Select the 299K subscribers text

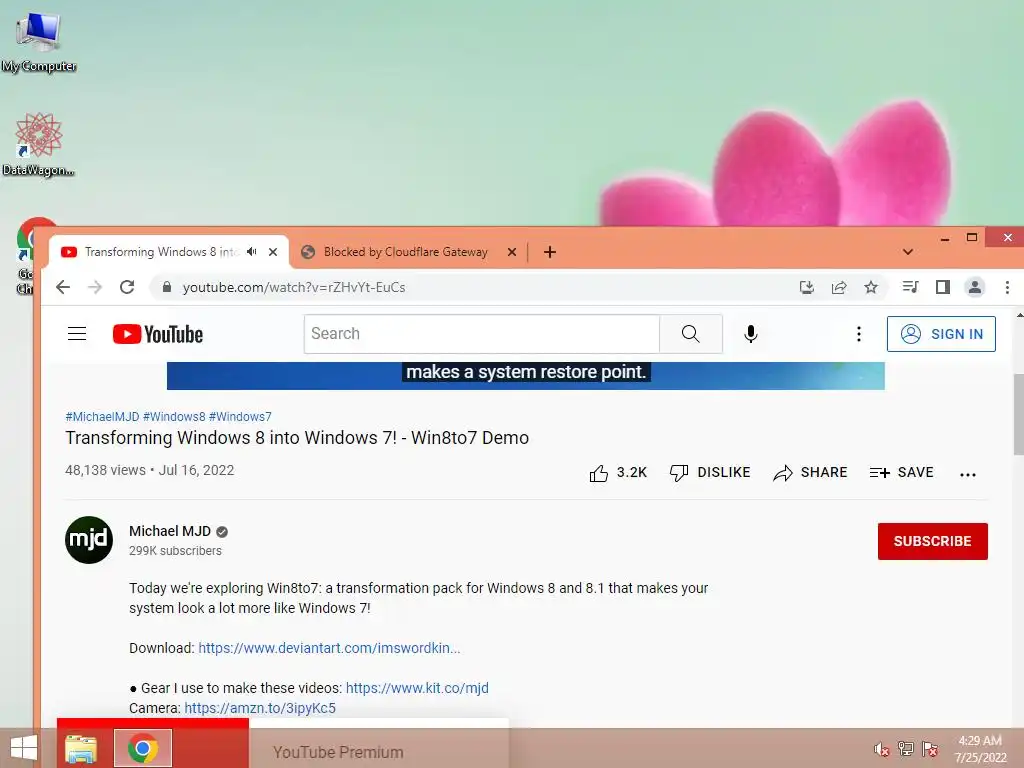point(175,551)
